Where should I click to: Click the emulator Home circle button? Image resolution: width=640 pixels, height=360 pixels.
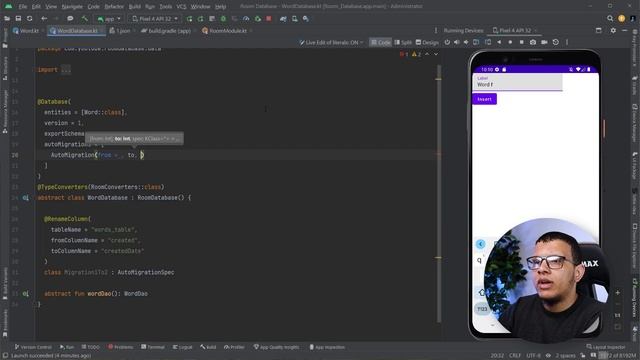click(x=510, y=42)
